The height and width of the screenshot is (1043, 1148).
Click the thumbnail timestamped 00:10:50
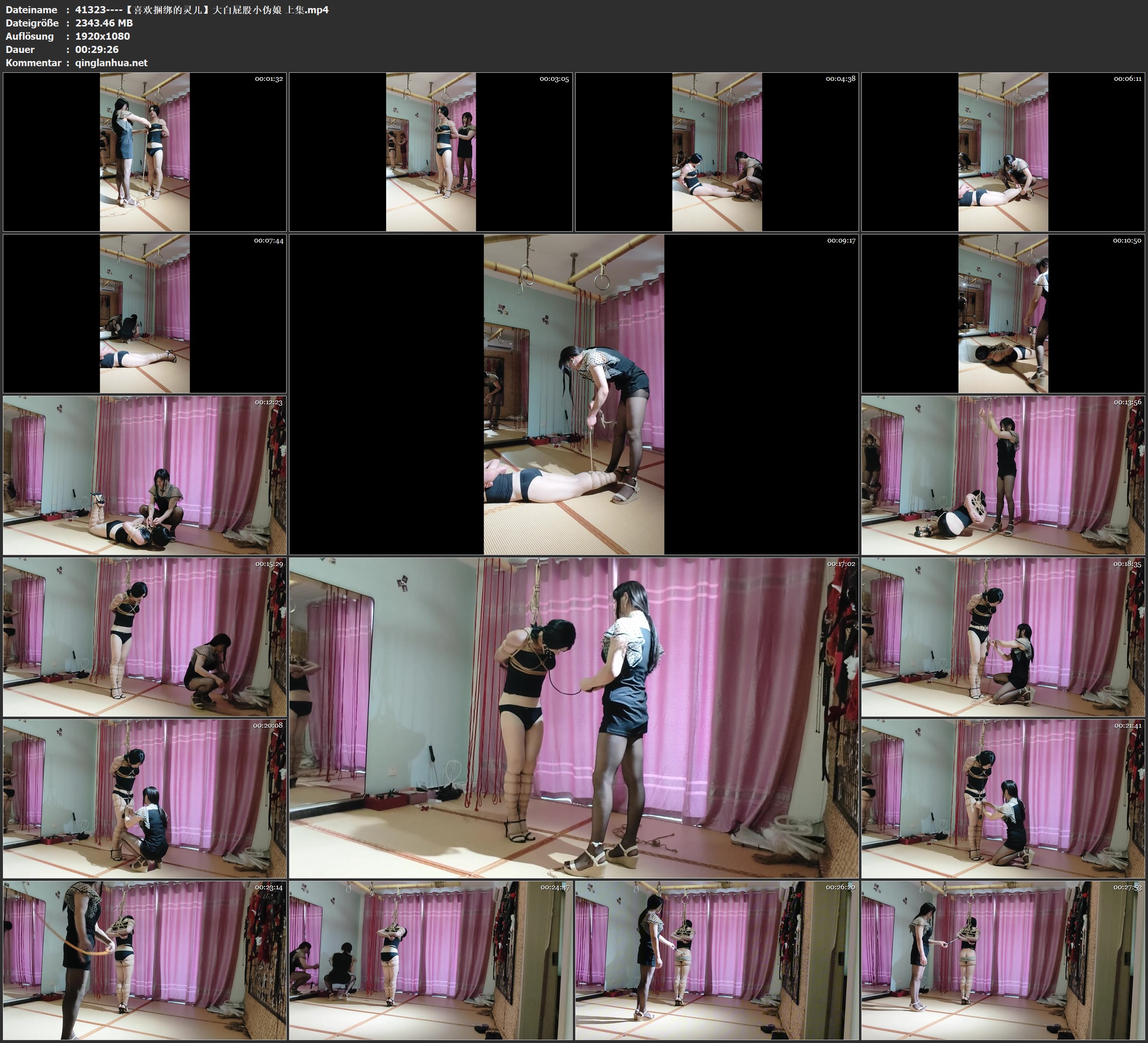(x=1003, y=313)
